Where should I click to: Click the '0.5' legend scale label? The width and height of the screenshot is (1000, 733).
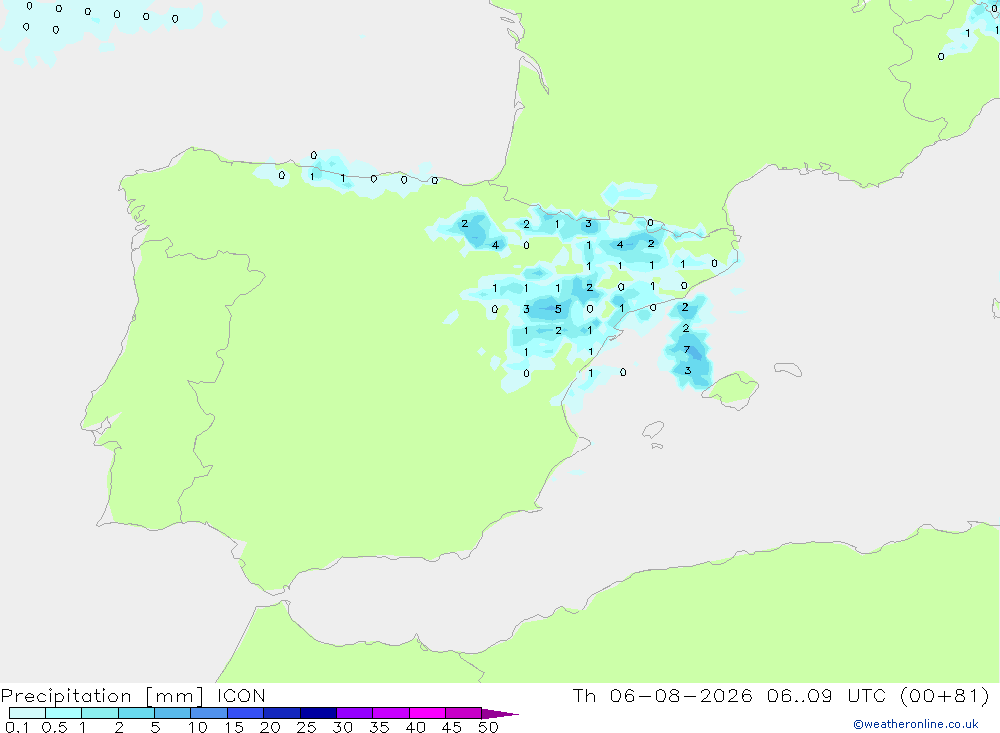pyautogui.click(x=54, y=727)
